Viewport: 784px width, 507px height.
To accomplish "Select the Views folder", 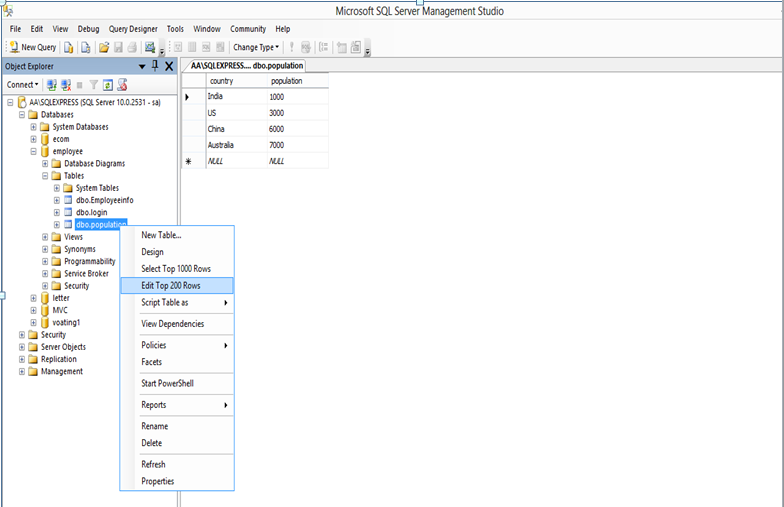I will (x=73, y=237).
